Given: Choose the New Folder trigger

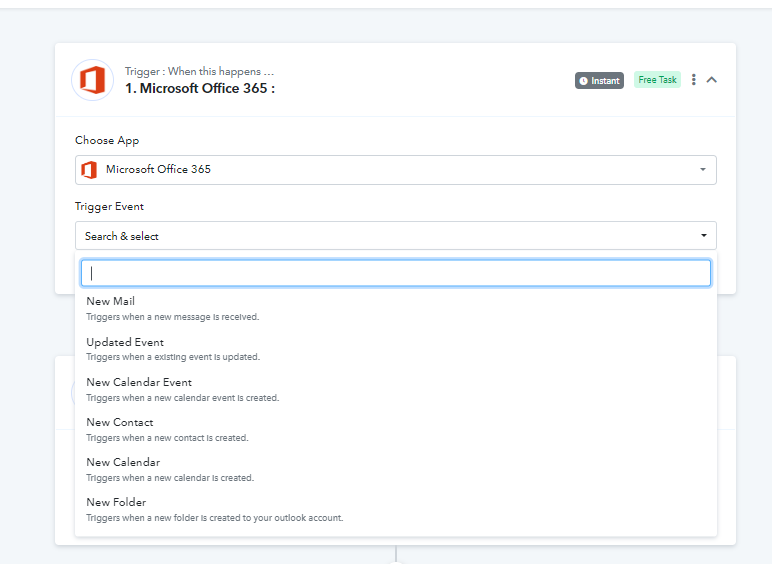Looking at the screenshot, I should click(395, 510).
